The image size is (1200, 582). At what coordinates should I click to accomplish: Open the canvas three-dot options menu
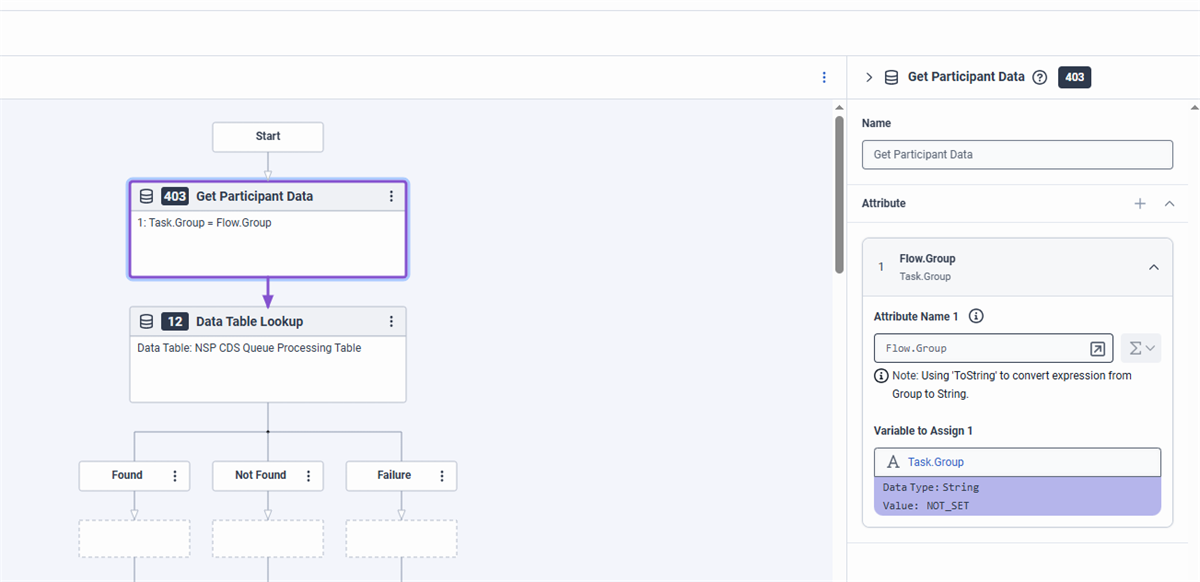click(x=824, y=77)
